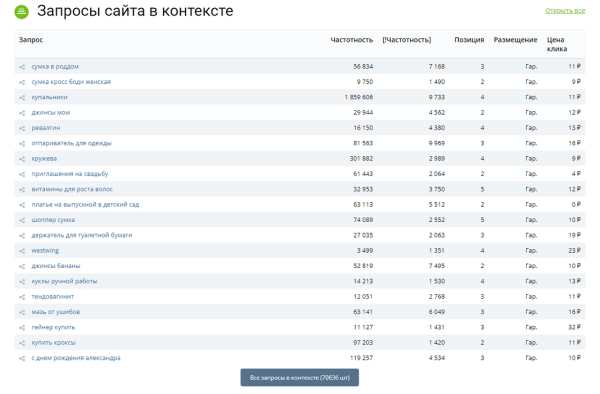The height and width of the screenshot is (394, 600).
Task: Click share icon next to 'отпариватель для одежды'
Action: coord(22,143)
